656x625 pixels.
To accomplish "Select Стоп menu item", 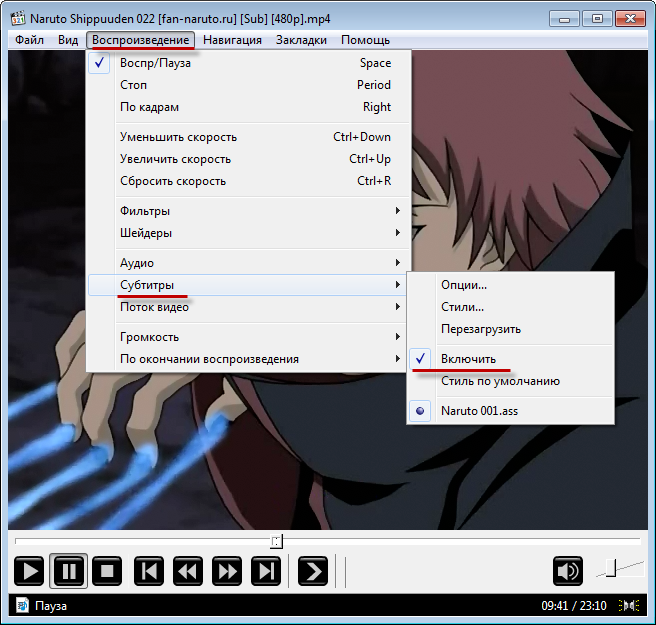I will coord(249,85).
